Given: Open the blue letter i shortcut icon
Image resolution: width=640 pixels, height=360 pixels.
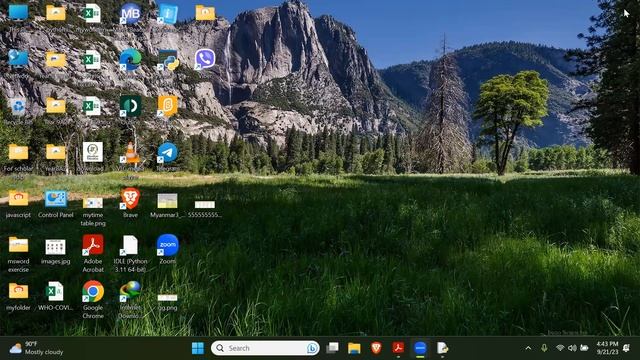Looking at the screenshot, I should point(167,14).
